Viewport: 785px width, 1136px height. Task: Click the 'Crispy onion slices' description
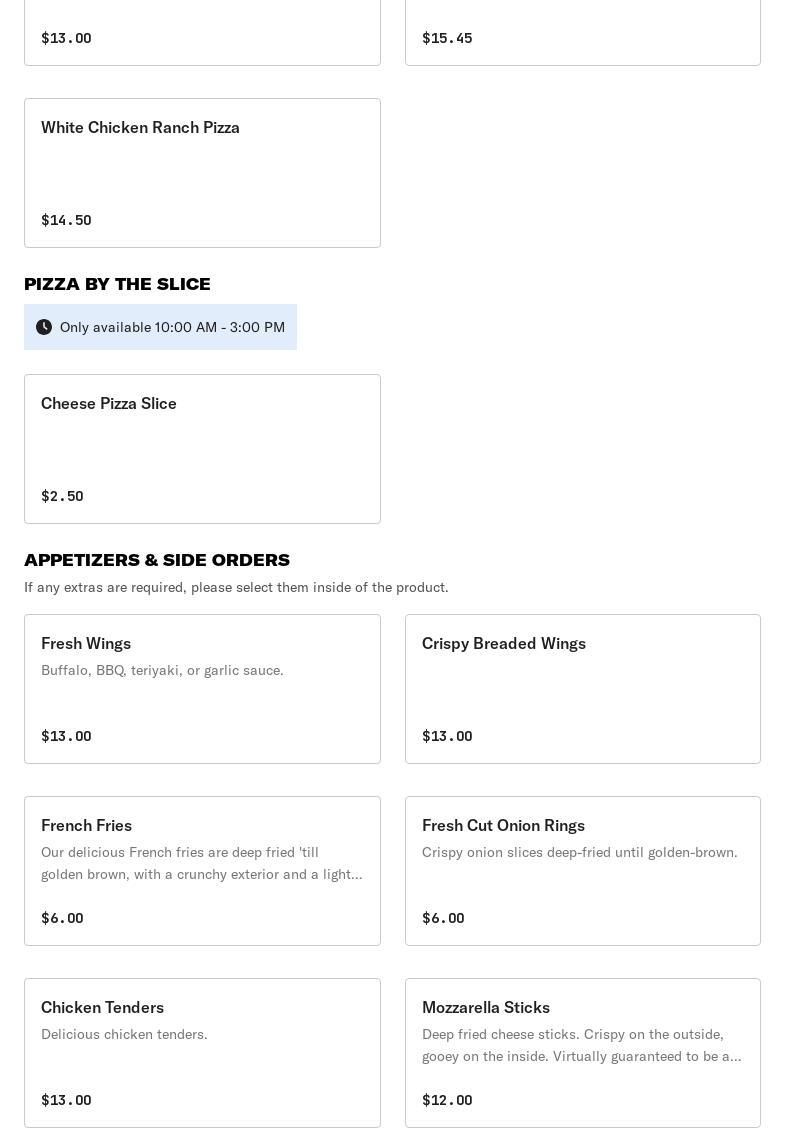(x=579, y=852)
